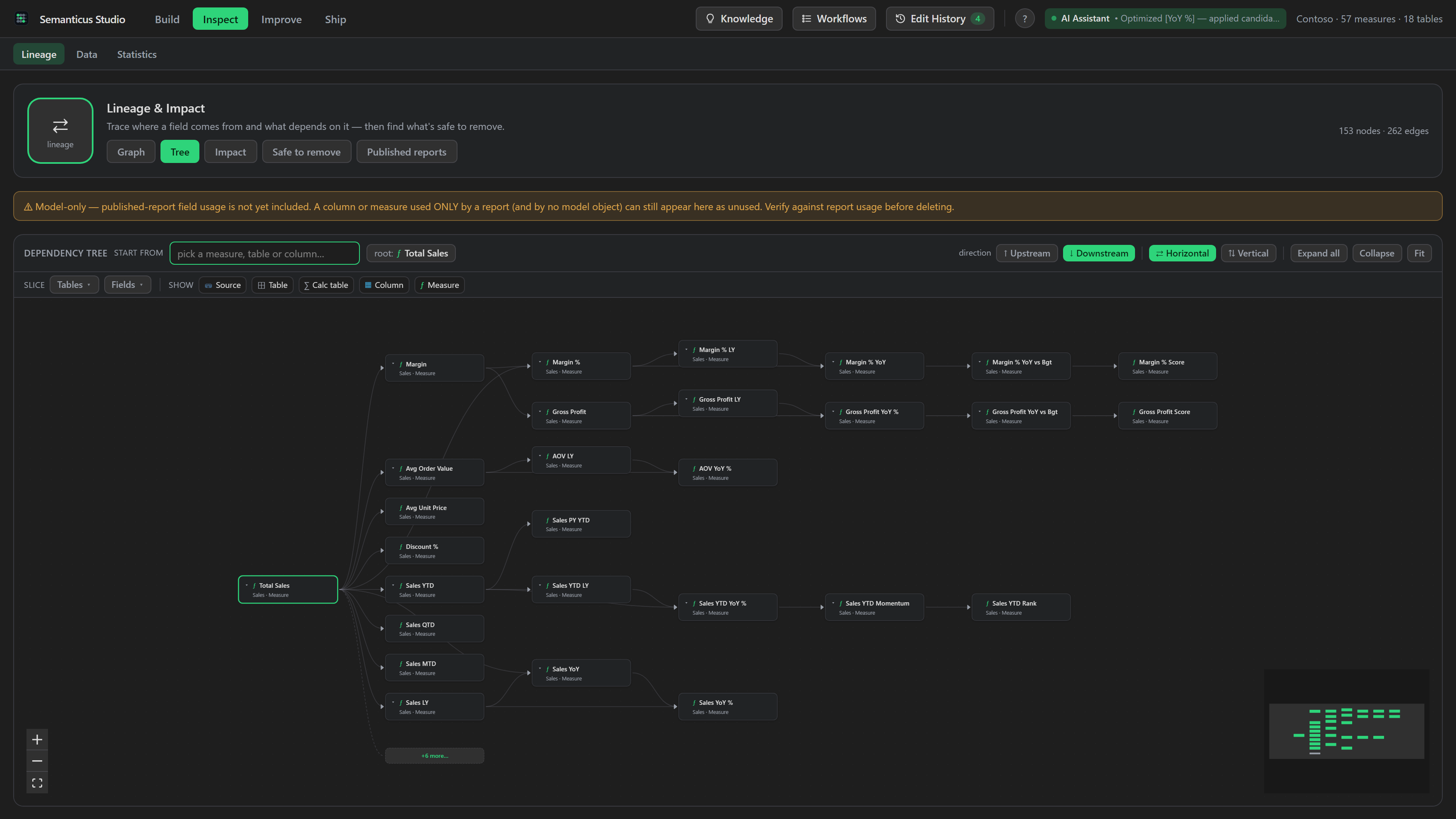Set direction to Upstream
This screenshot has height=819, width=1456.
pyautogui.click(x=1026, y=253)
